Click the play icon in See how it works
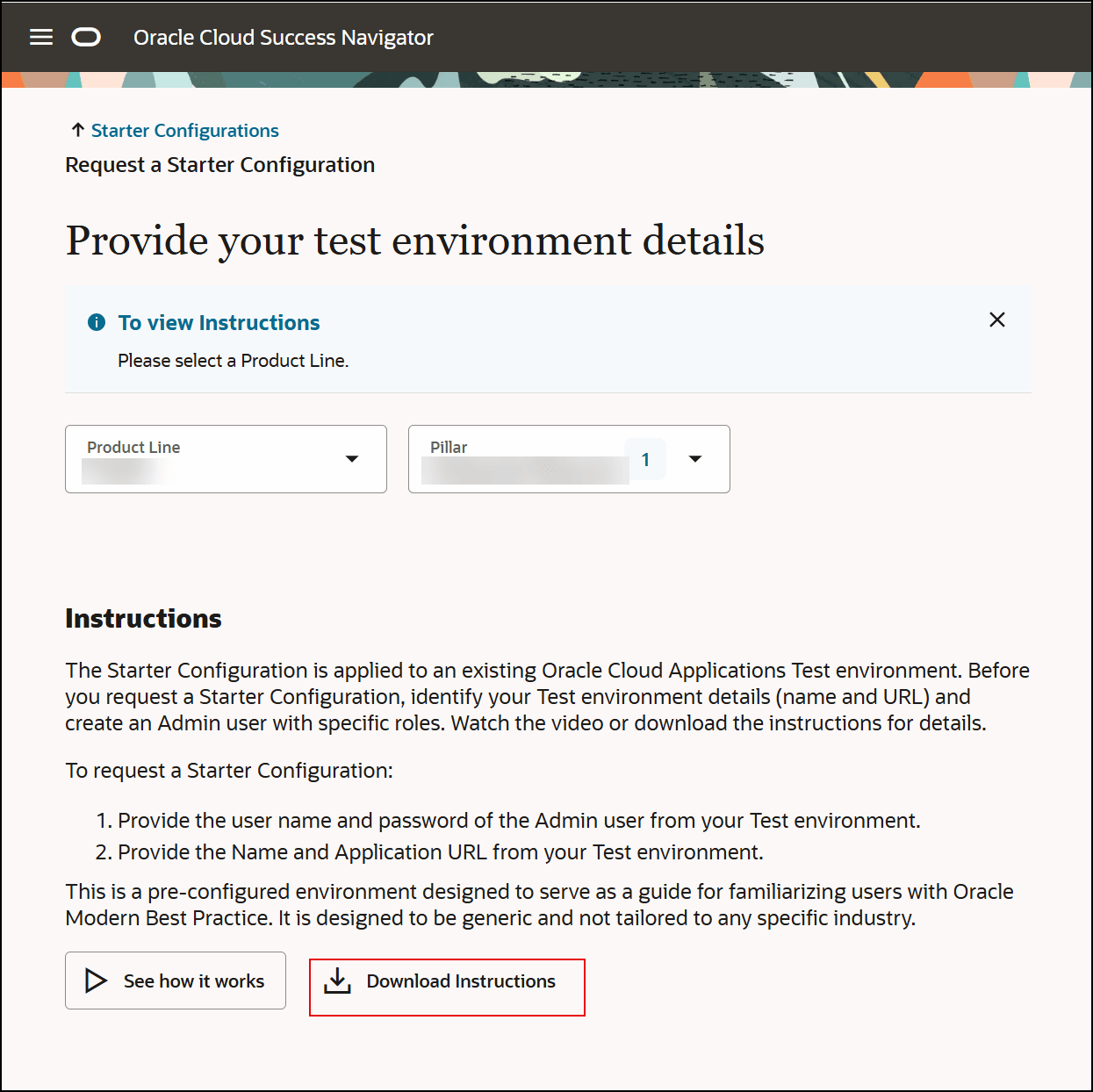This screenshot has height=1092, width=1093. click(x=96, y=981)
